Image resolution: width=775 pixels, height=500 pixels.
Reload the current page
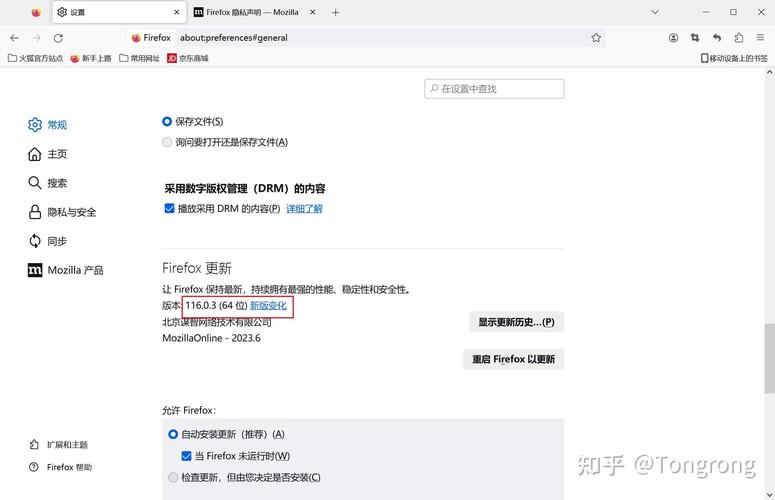click(x=58, y=38)
